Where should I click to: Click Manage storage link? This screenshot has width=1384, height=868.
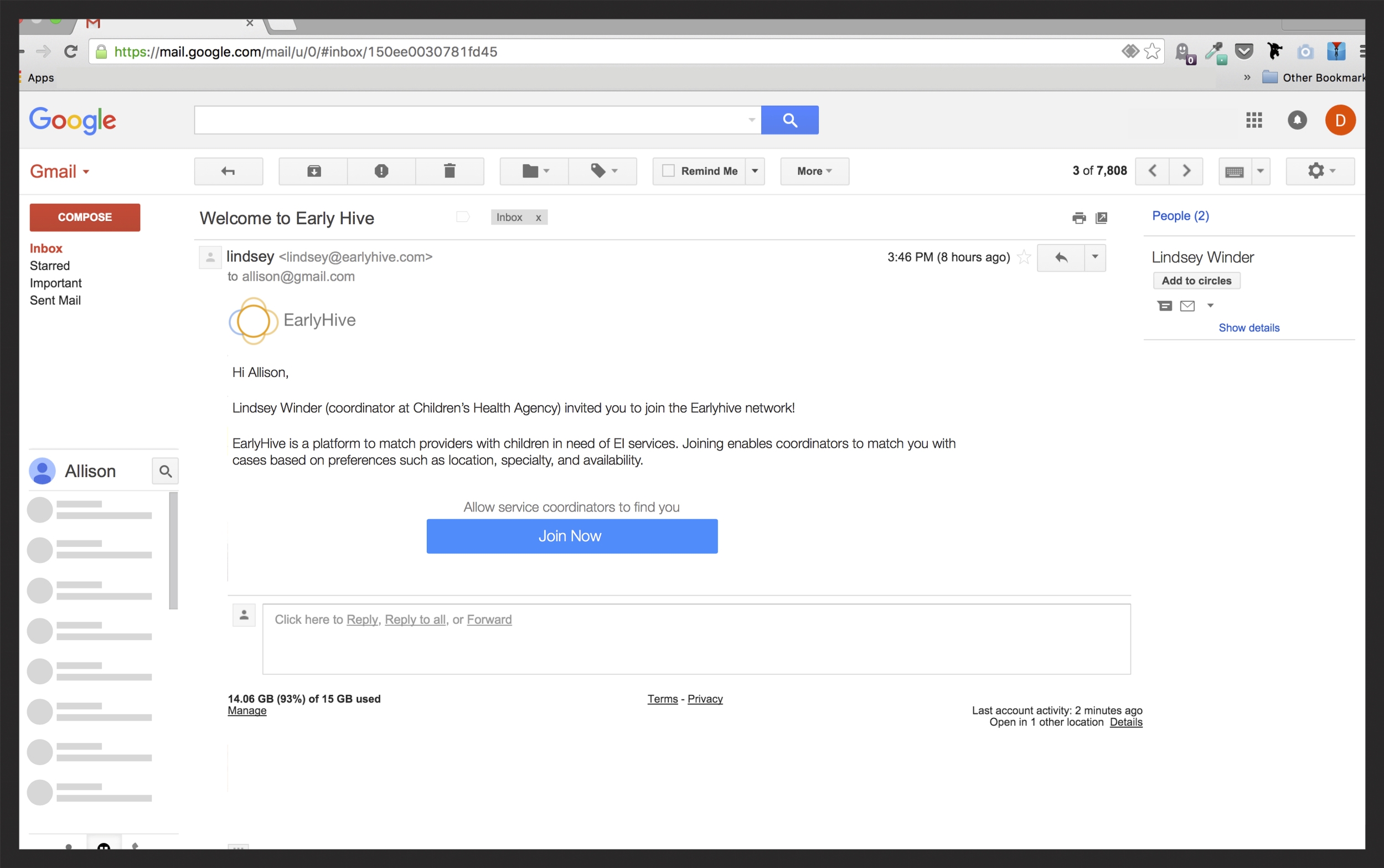tap(247, 711)
